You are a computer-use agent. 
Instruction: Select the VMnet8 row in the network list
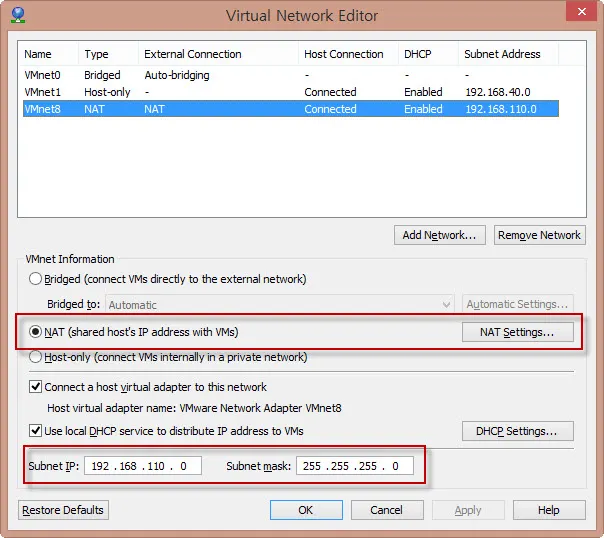pos(291,109)
